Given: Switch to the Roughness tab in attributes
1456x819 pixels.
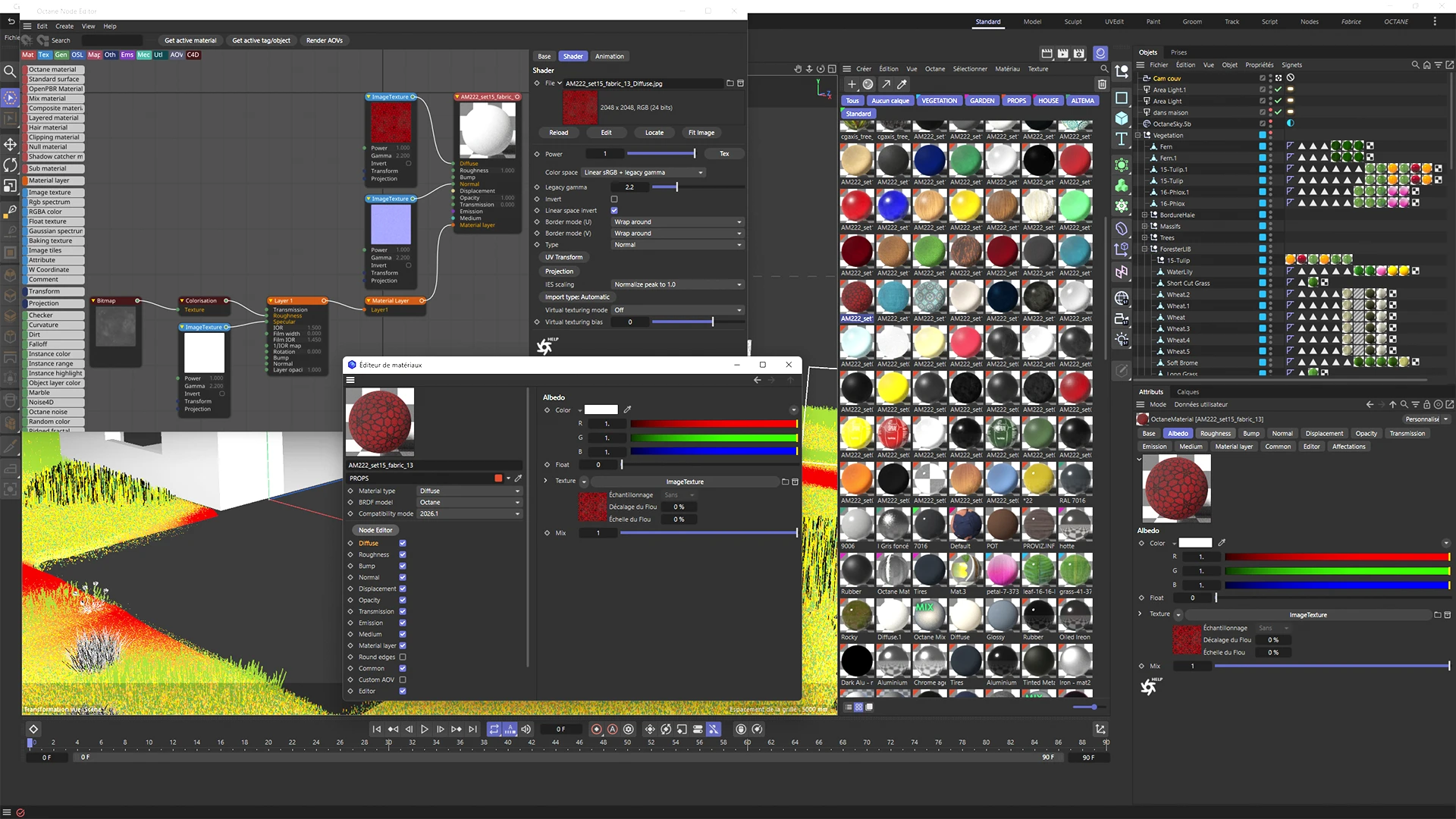Looking at the screenshot, I should tap(1215, 434).
